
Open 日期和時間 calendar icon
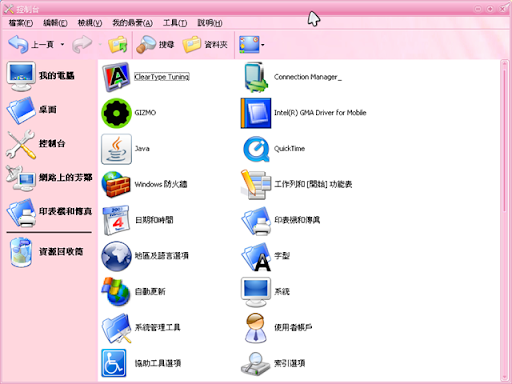point(116,220)
